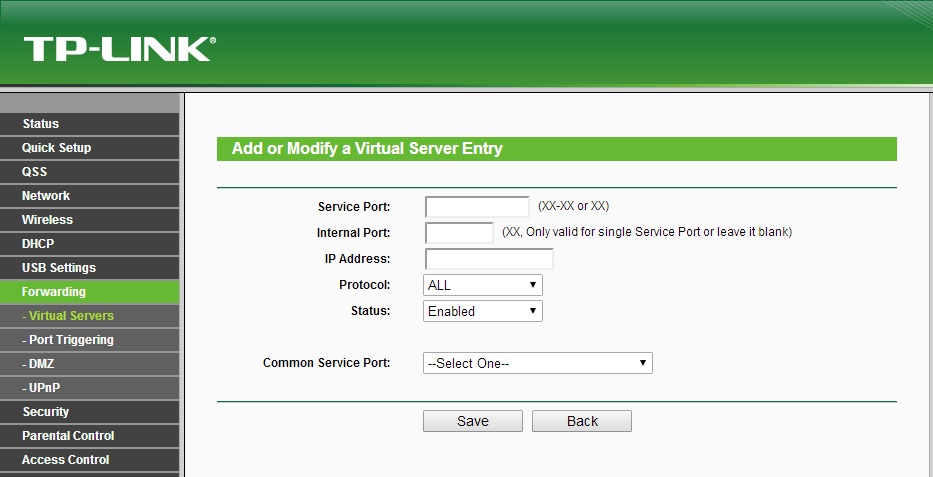Select Virtual Servers submenu item

tap(68, 316)
